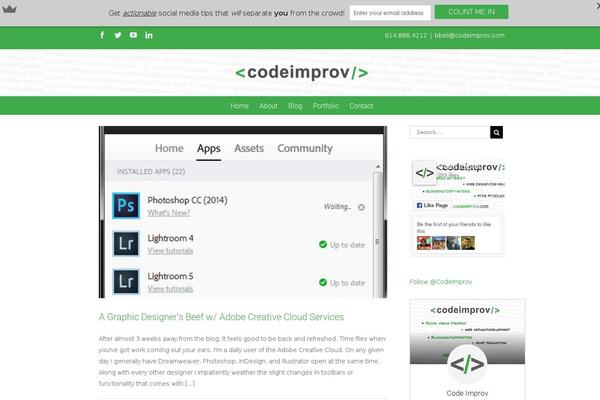Click View tutorials under Lightroom 5
Viewport: 600px width, 400px height.
(170, 289)
